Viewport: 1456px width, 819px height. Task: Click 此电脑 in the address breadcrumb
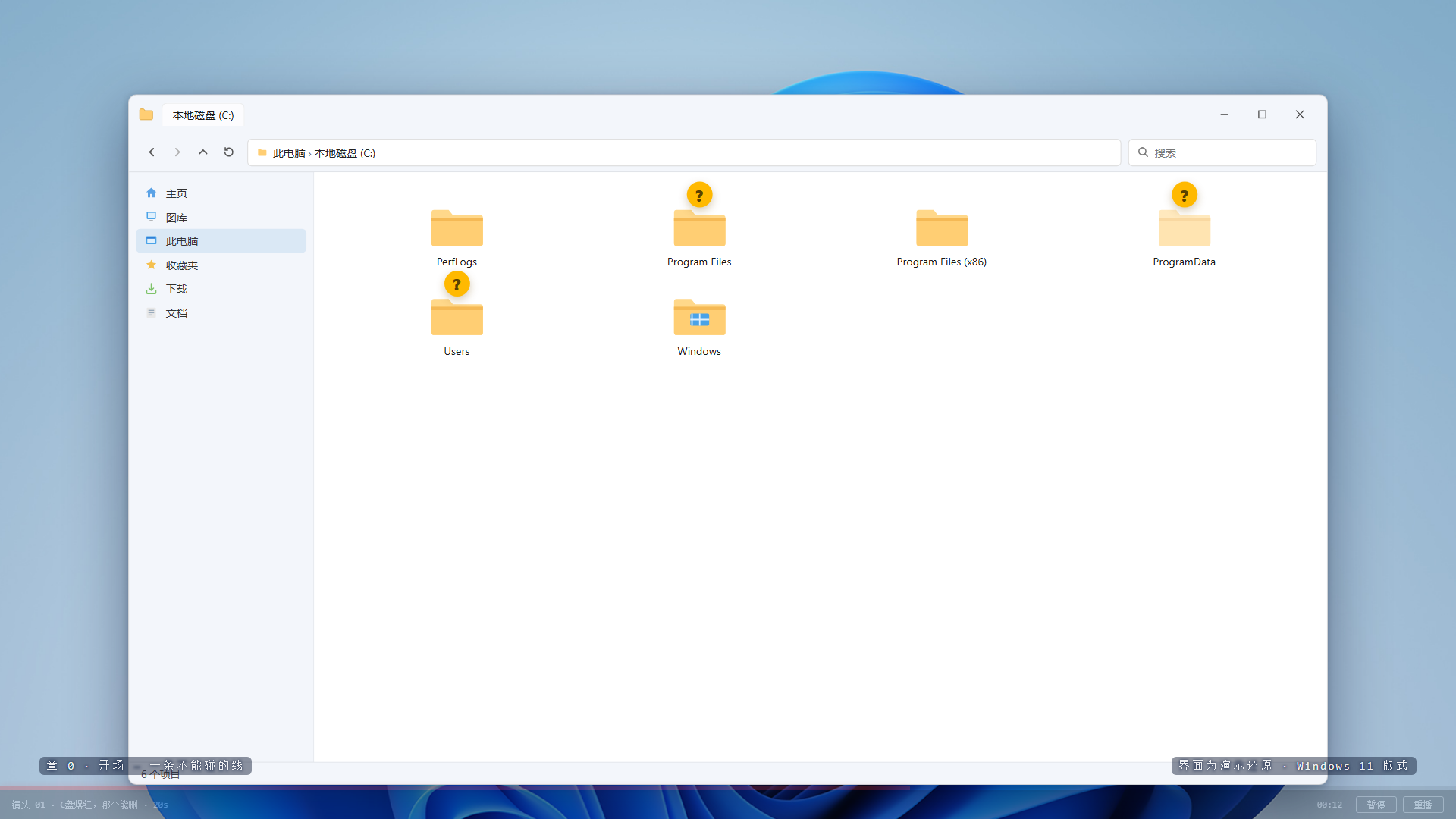(289, 153)
